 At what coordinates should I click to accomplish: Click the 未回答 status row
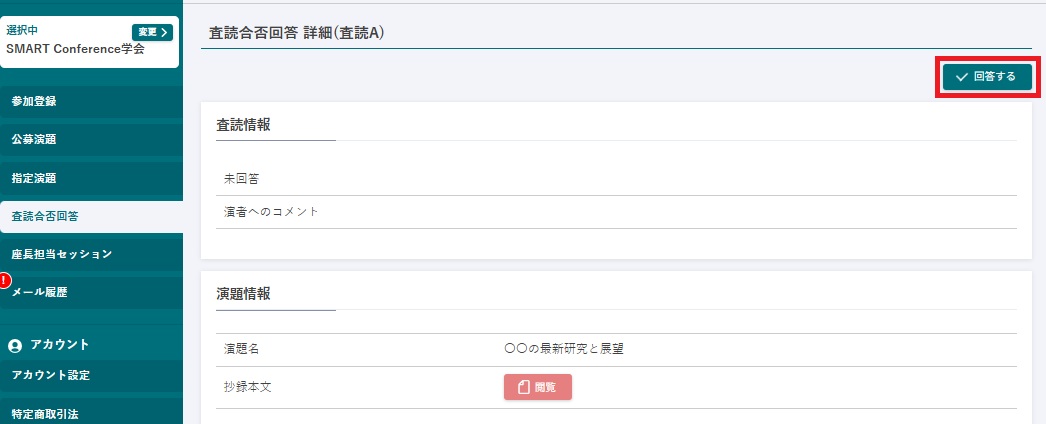pyautogui.click(x=617, y=178)
